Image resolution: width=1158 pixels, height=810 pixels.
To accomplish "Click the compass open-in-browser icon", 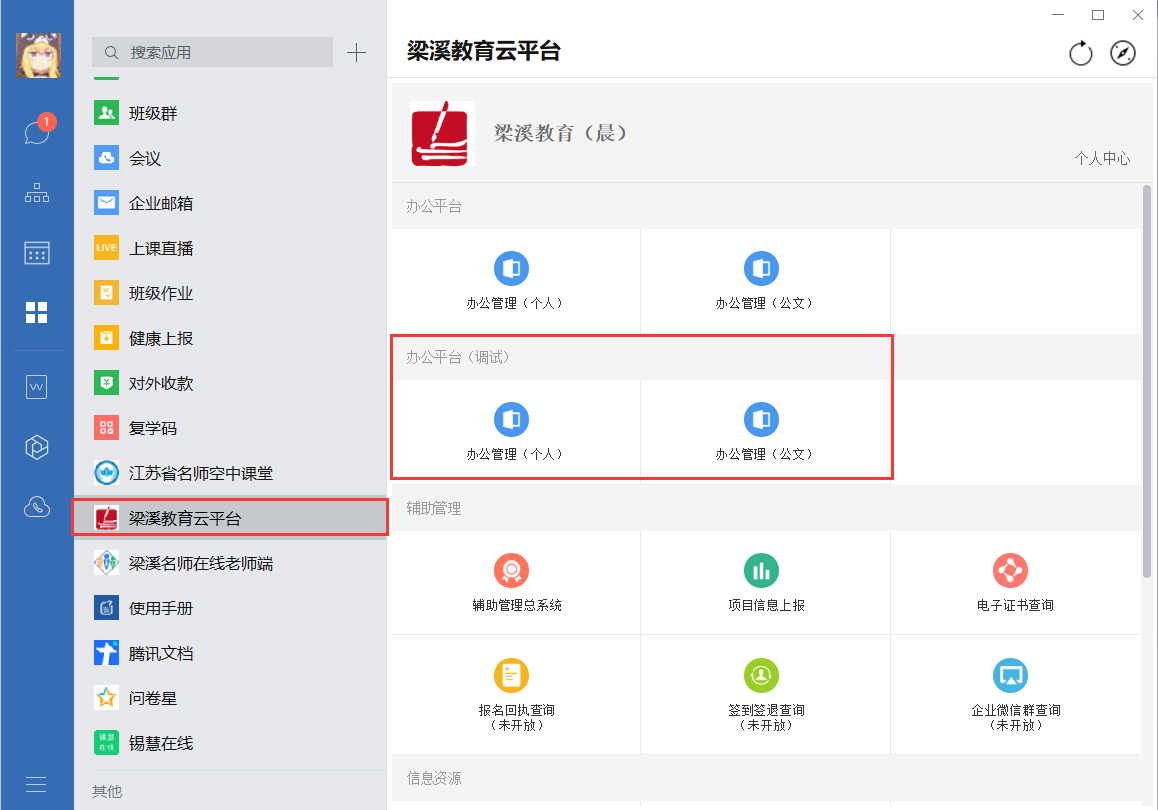I will 1123,53.
